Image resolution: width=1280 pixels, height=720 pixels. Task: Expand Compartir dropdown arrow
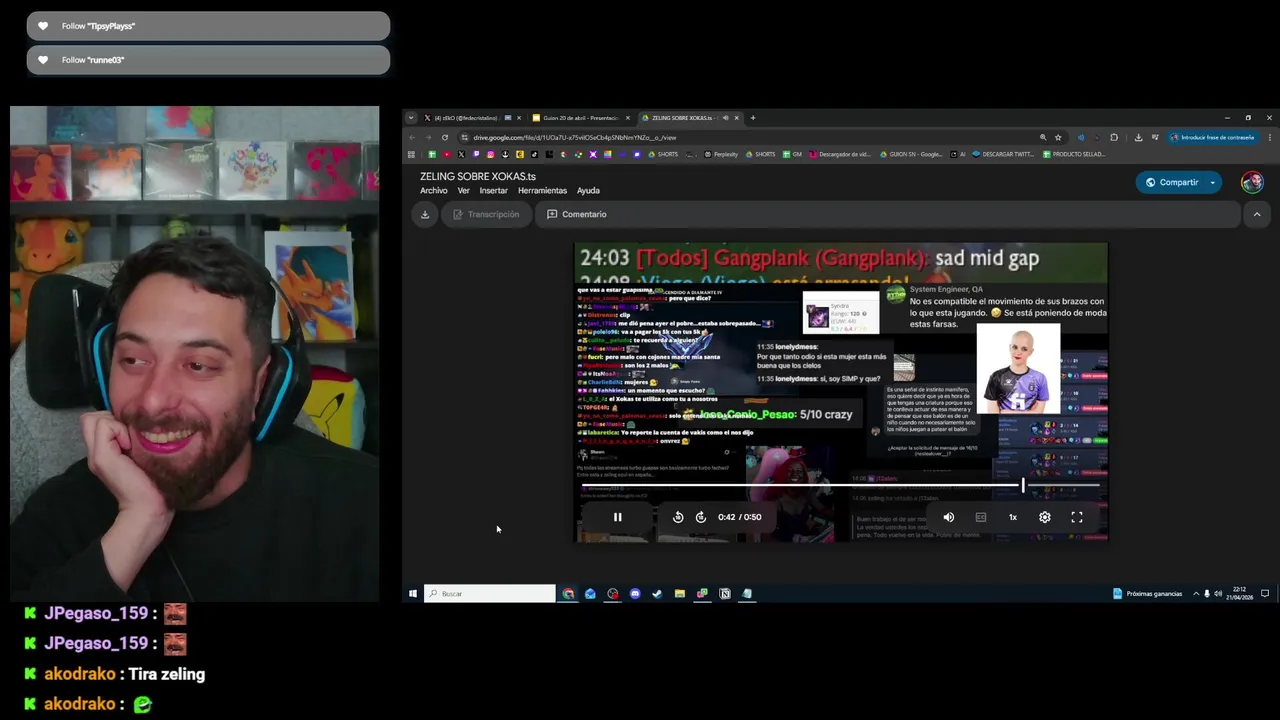[1213, 182]
